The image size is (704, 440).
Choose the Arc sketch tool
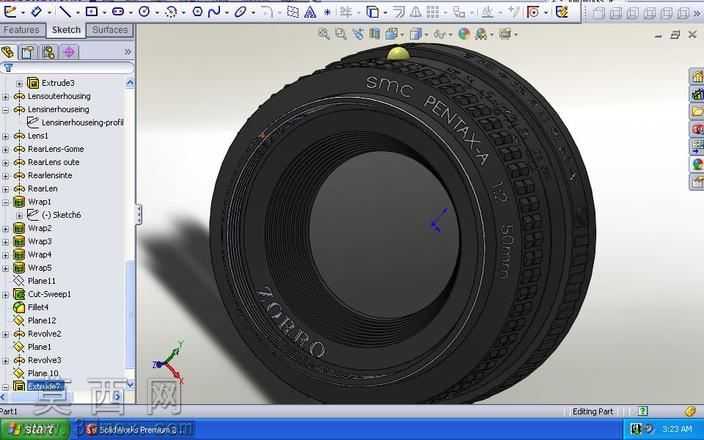pos(171,12)
